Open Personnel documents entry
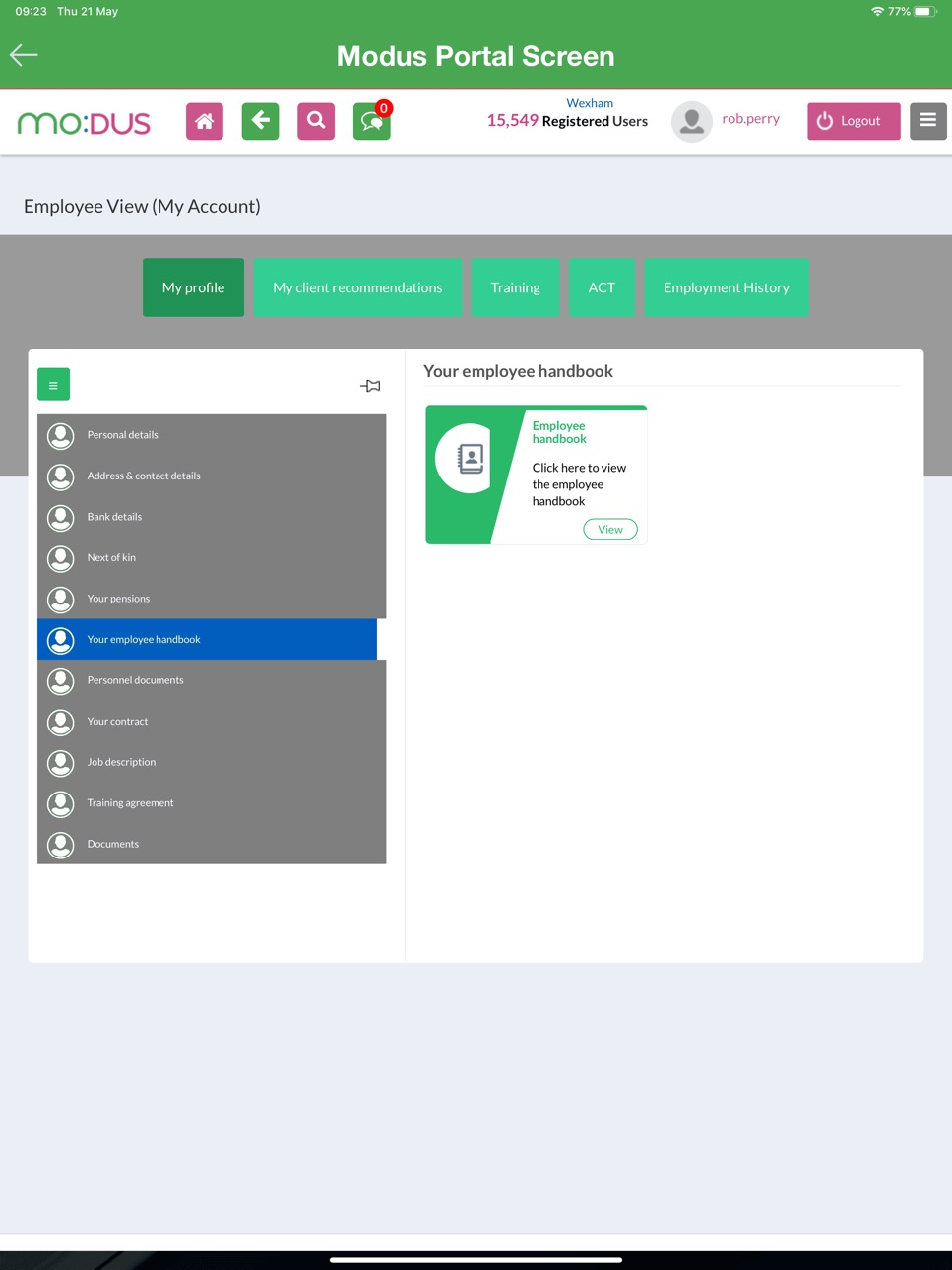The height and width of the screenshot is (1270, 952). [x=212, y=680]
